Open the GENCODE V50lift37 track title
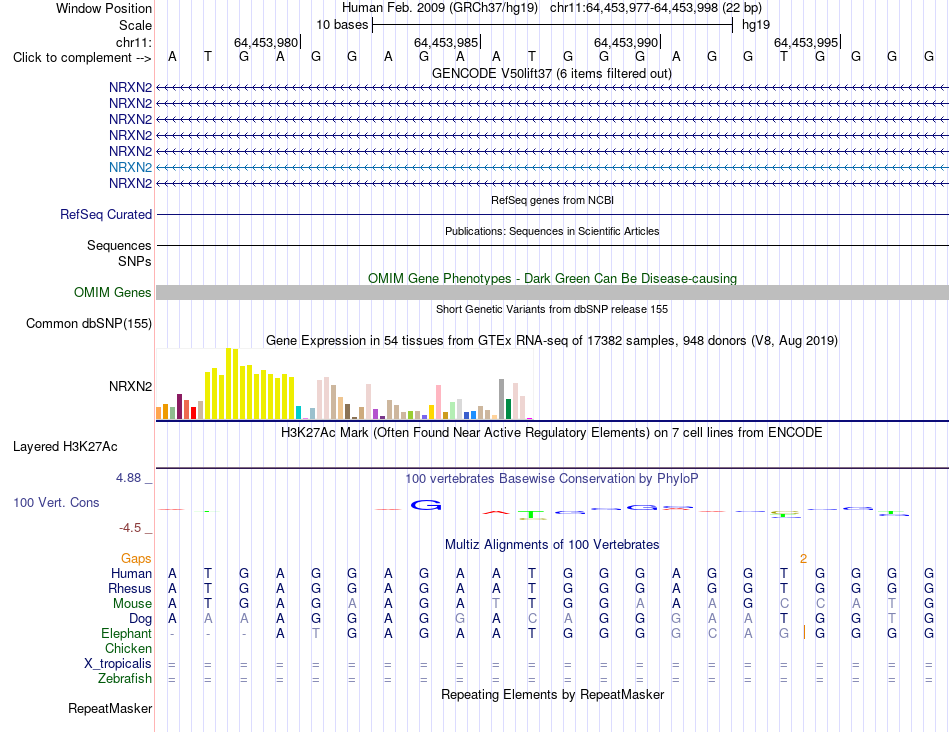 552,73
